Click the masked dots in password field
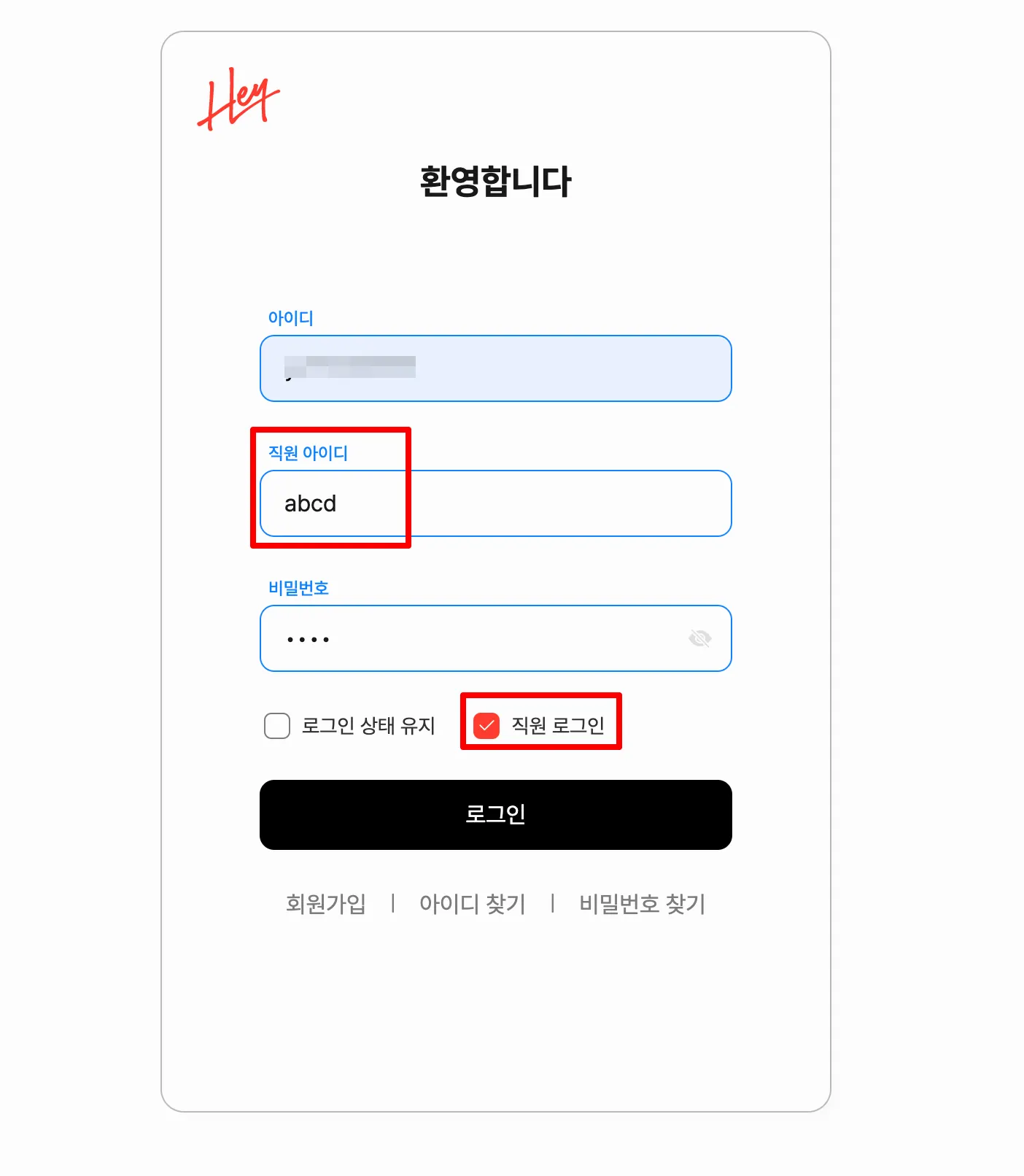This screenshot has height=1176, width=1024. point(308,640)
